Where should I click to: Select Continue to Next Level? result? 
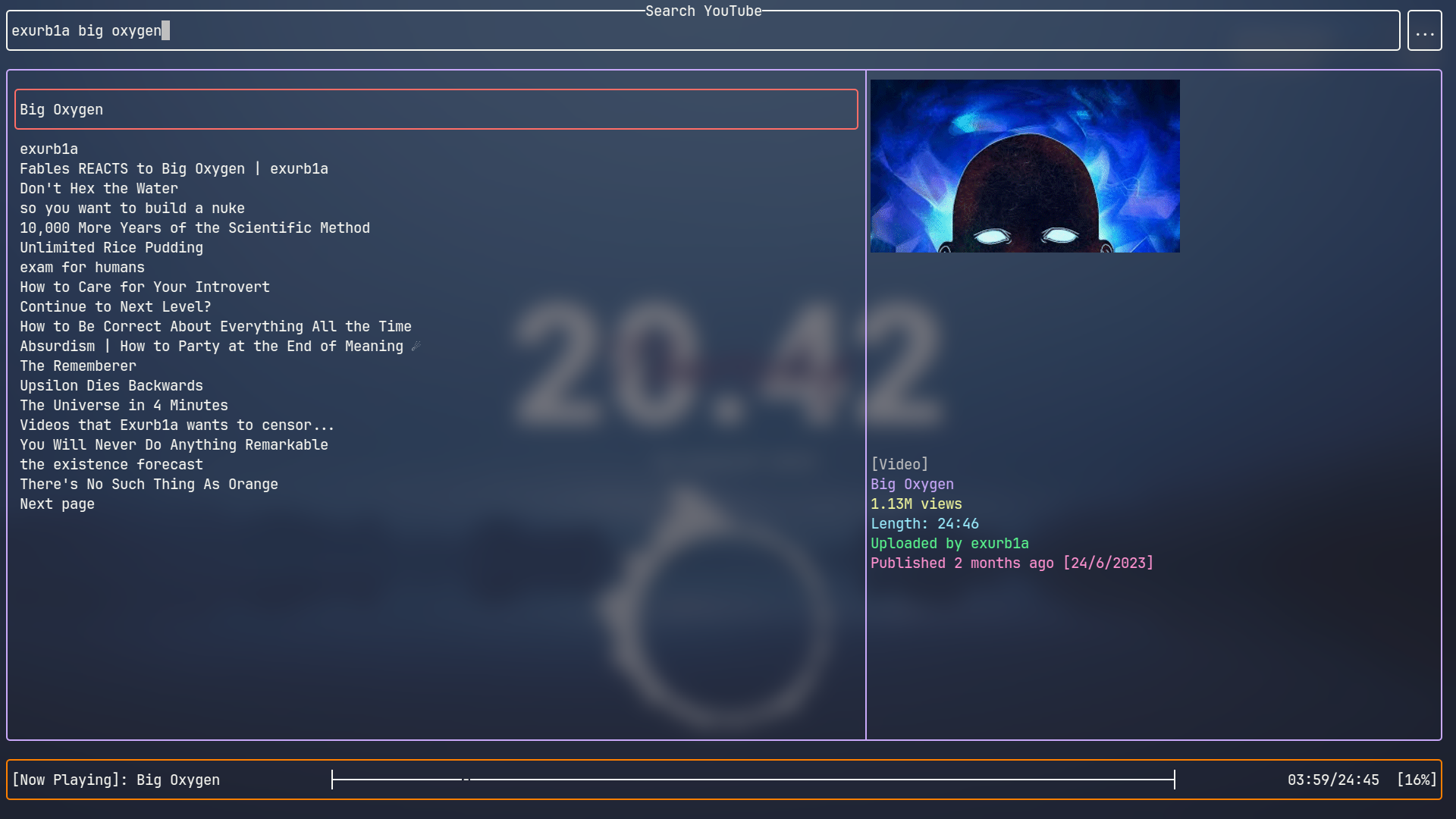115,307
